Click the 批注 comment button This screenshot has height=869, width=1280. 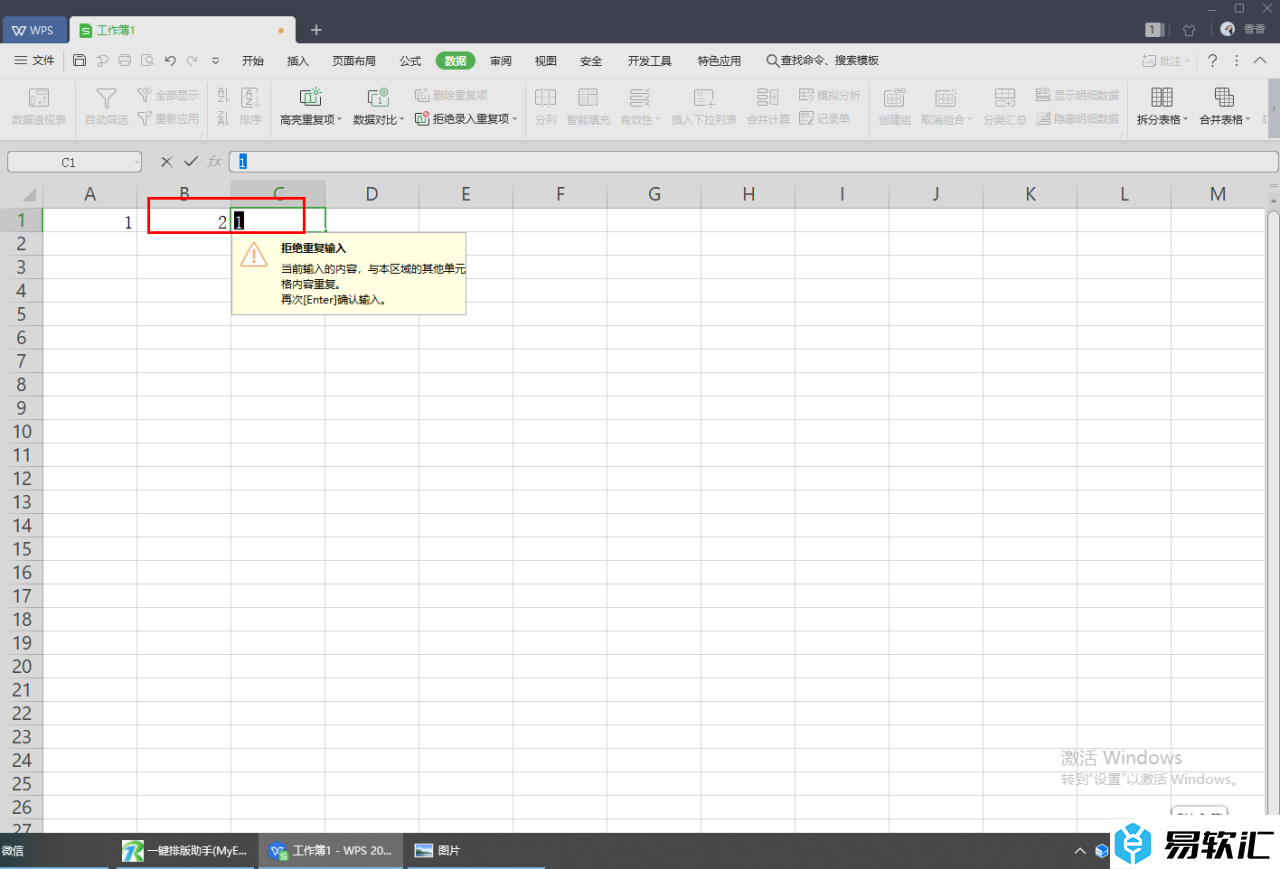[x=1166, y=61]
